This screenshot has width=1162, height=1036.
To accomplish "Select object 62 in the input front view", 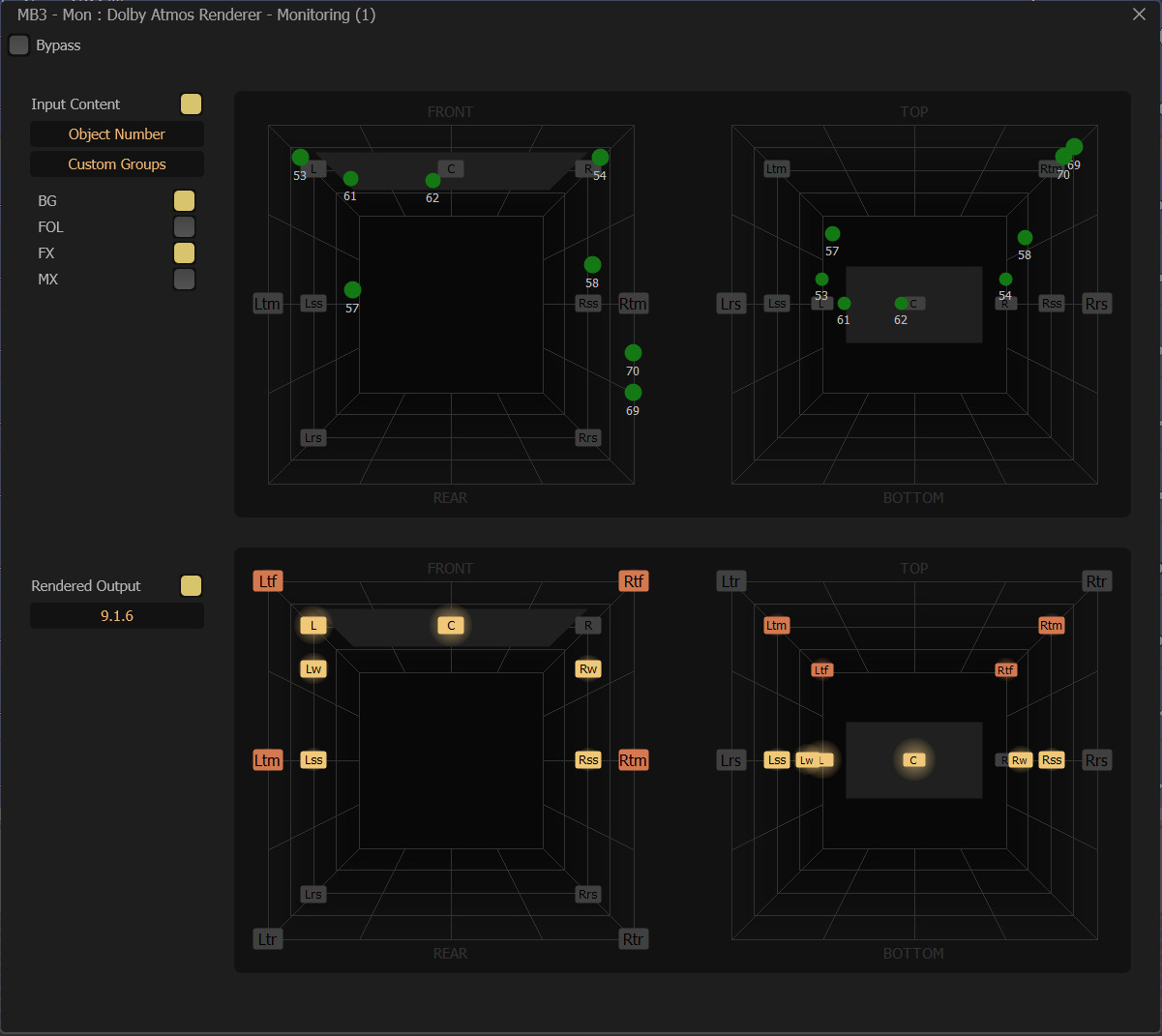I will click(x=432, y=179).
